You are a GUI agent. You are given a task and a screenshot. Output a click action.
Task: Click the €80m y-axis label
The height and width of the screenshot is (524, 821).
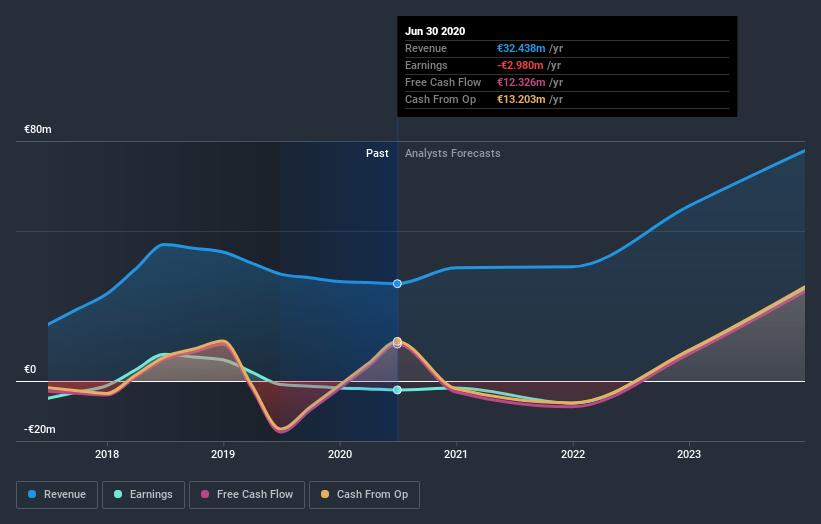tap(38, 129)
